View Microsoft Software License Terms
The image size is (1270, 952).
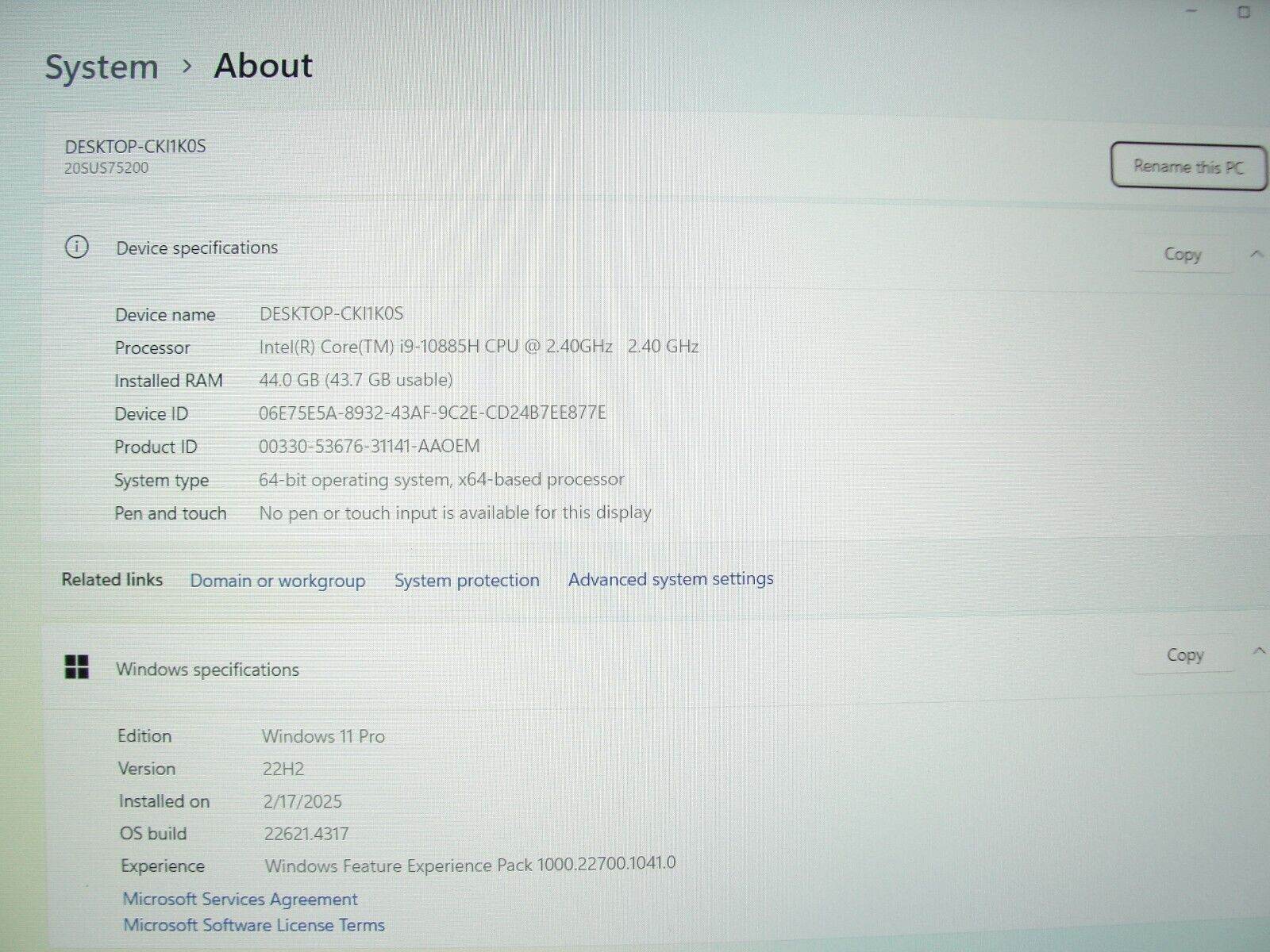coord(253,925)
